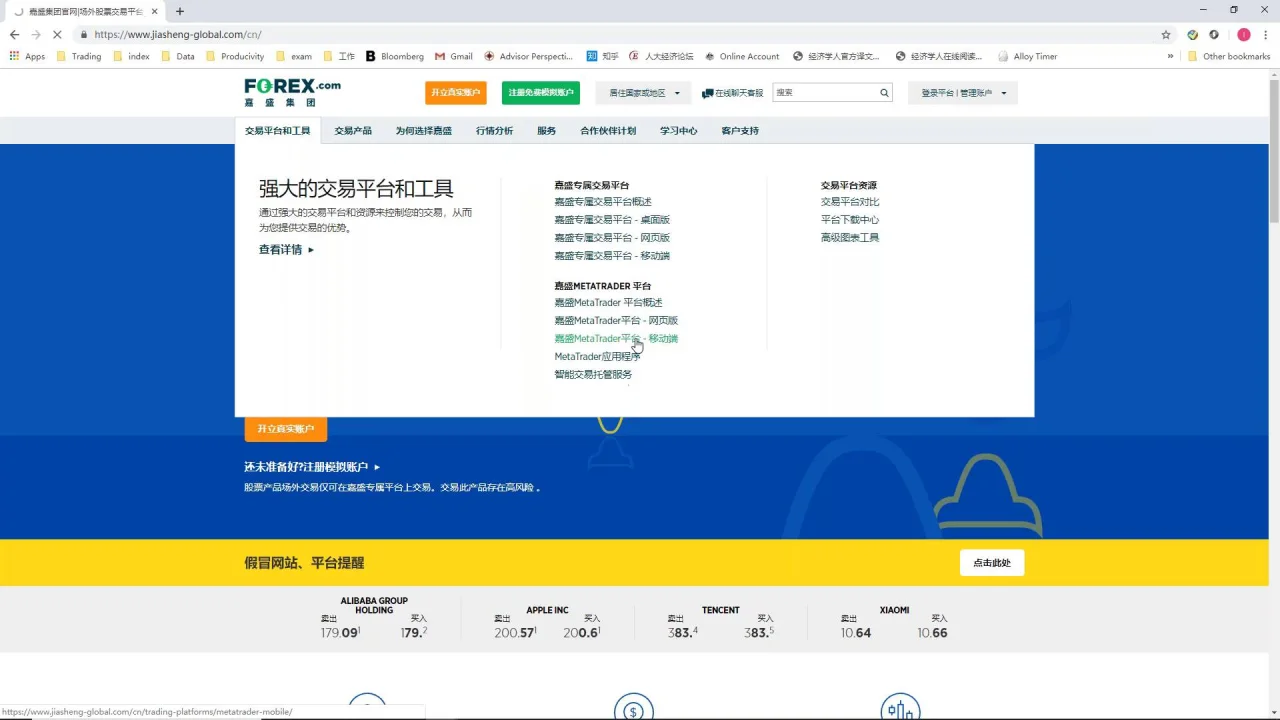Open the Trading bookmark folder
The height and width of the screenshot is (720, 1280).
(79, 56)
